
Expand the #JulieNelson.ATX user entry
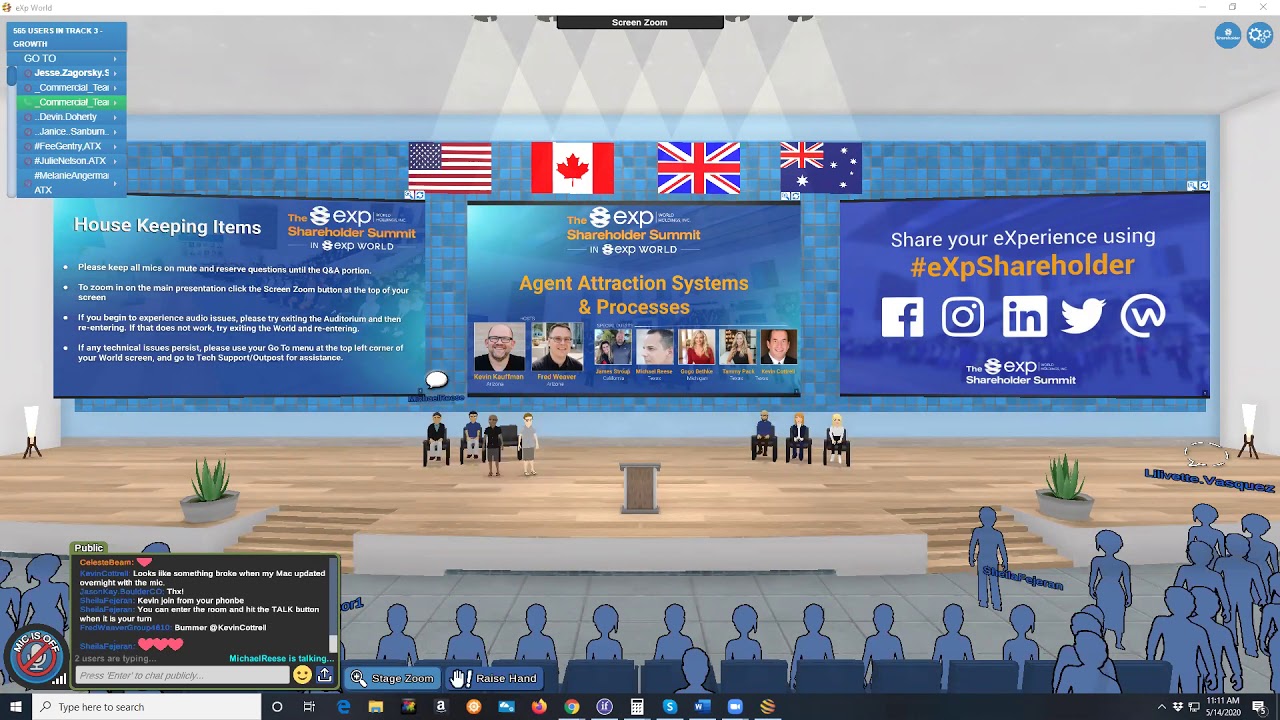(x=70, y=160)
